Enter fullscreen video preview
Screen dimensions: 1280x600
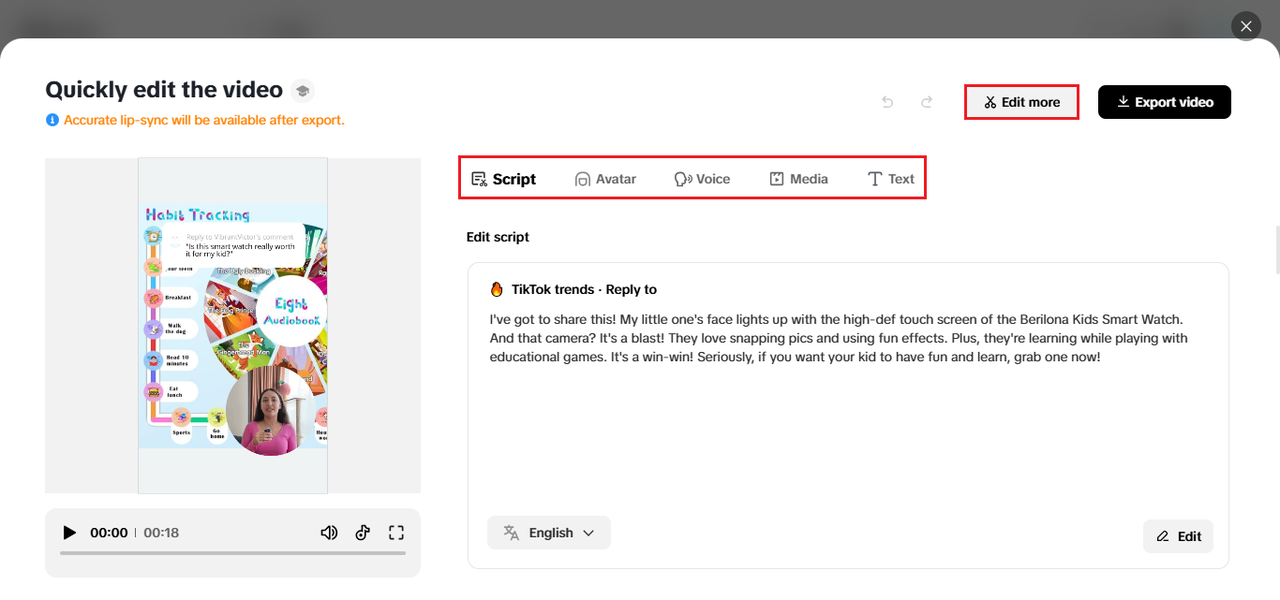(396, 533)
